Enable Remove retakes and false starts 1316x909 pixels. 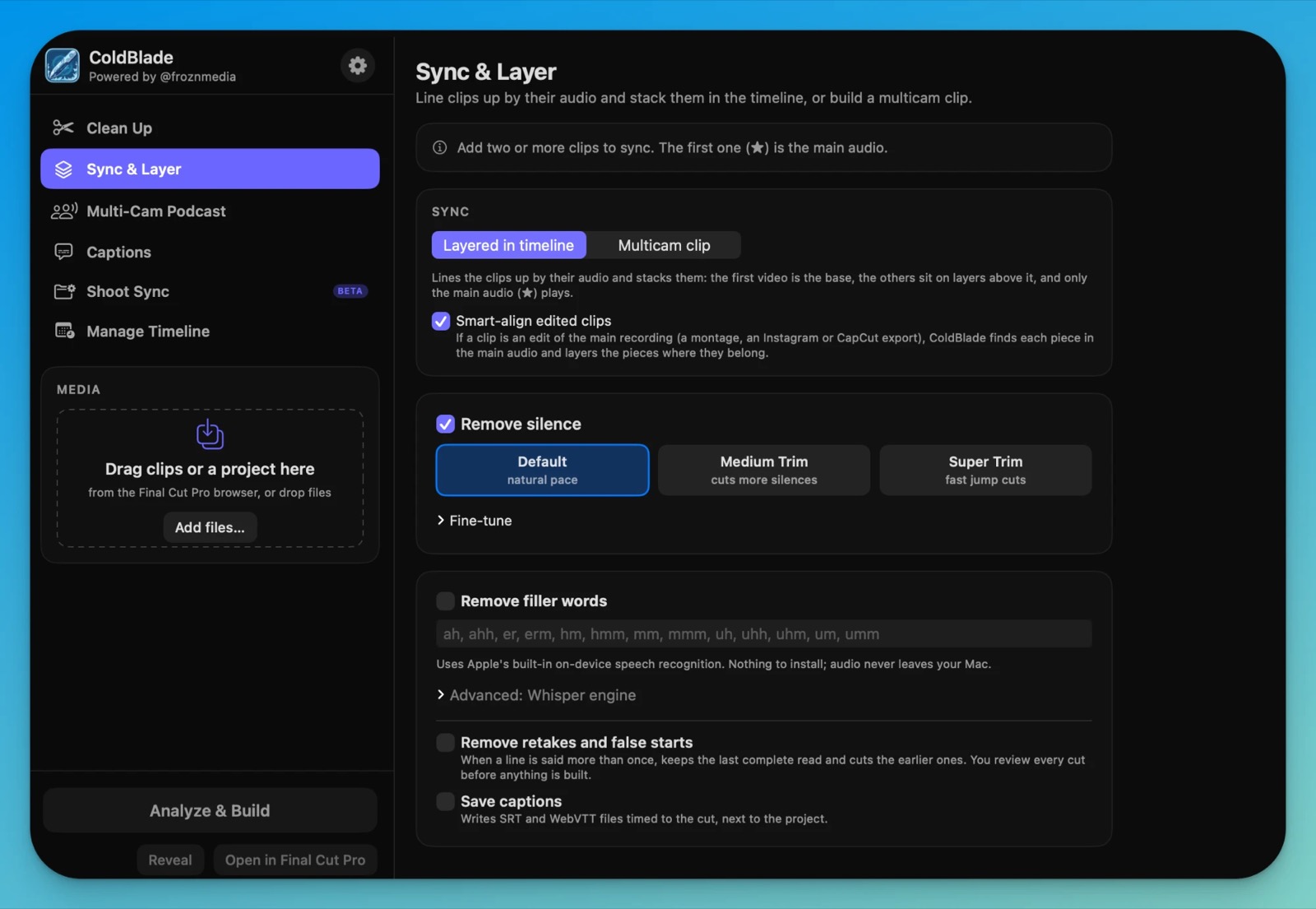(x=445, y=743)
